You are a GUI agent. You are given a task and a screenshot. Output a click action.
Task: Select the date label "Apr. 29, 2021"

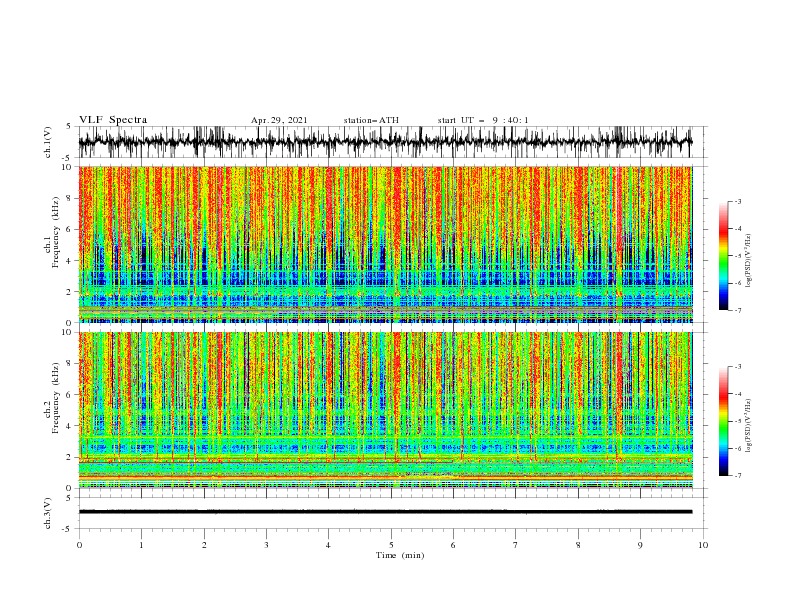coord(279,120)
